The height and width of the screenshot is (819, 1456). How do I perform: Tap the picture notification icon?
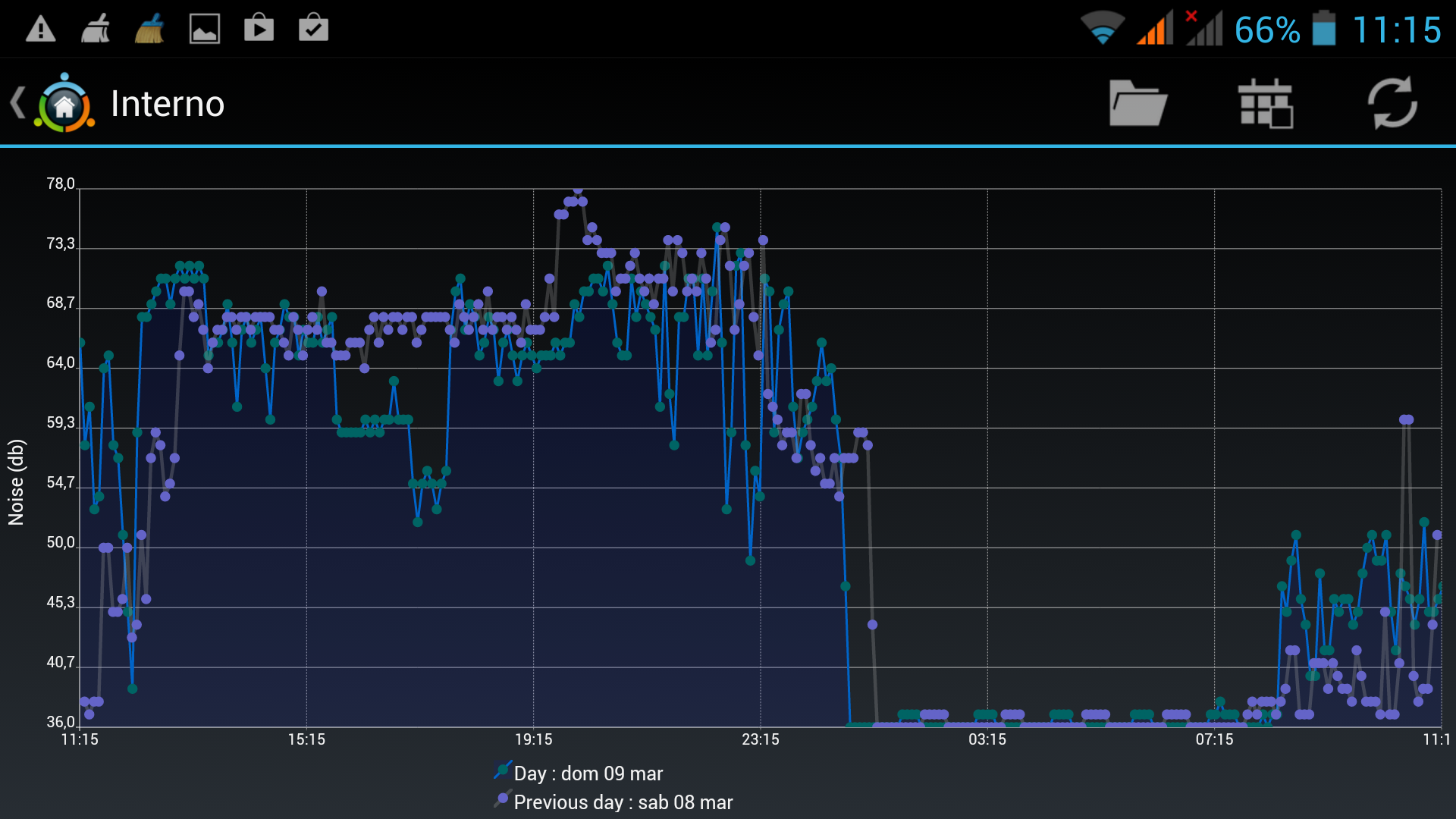tap(205, 30)
